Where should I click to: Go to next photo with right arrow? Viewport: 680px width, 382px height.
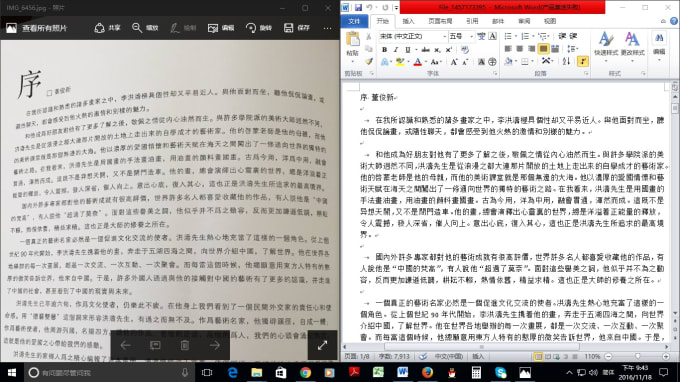tap(215, 345)
